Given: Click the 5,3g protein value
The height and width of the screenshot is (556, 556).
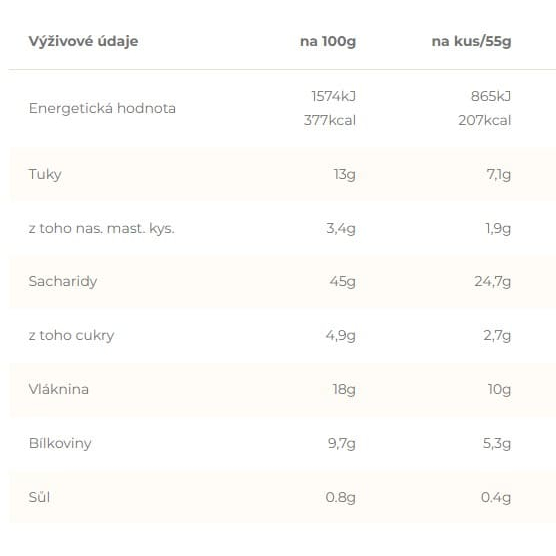Looking at the screenshot, I should pyautogui.click(x=497, y=443).
